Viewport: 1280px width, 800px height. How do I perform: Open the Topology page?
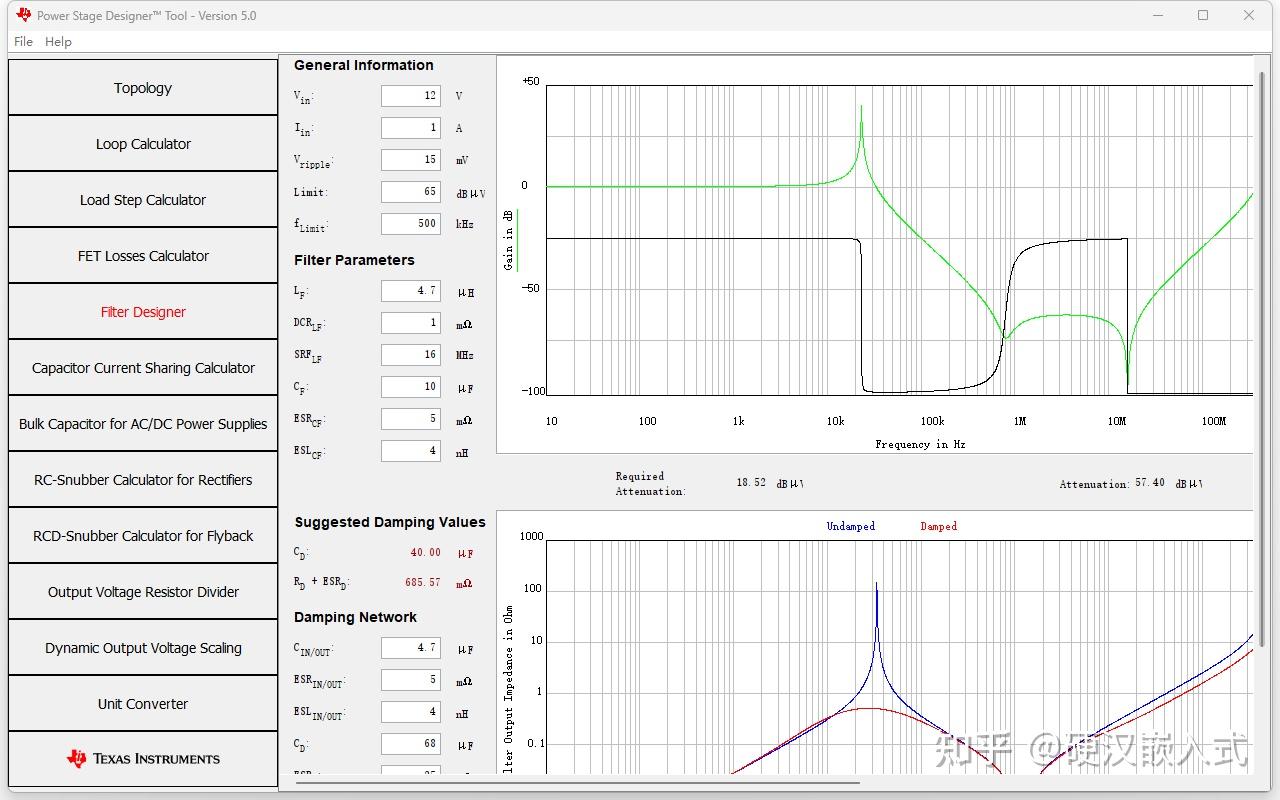tap(143, 88)
